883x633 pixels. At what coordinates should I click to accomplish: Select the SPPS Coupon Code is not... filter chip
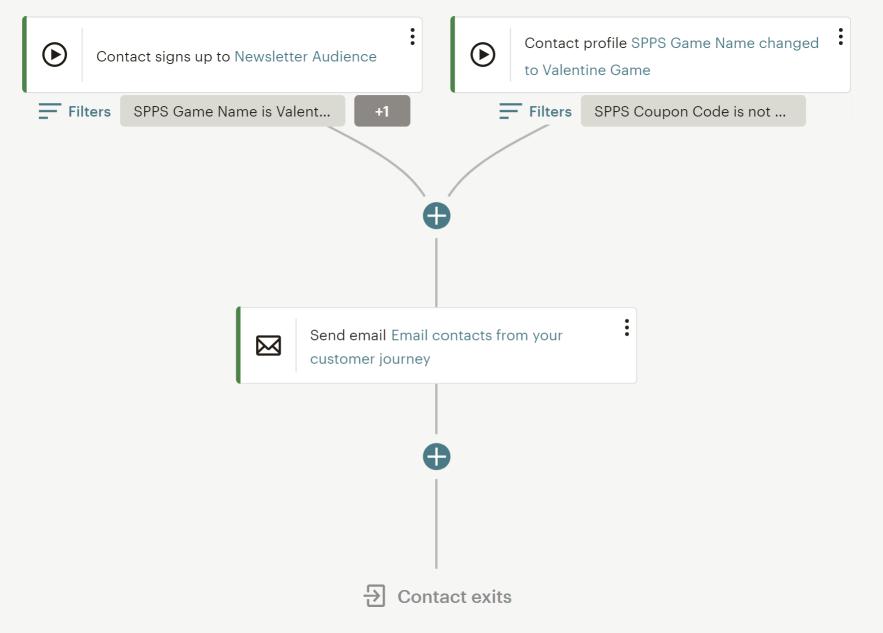(693, 111)
